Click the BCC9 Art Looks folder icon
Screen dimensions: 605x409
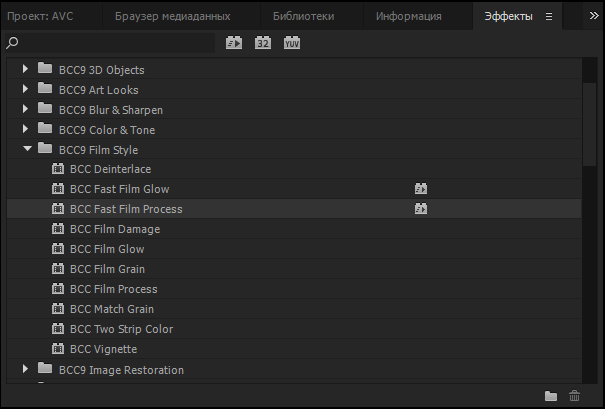click(x=45, y=88)
